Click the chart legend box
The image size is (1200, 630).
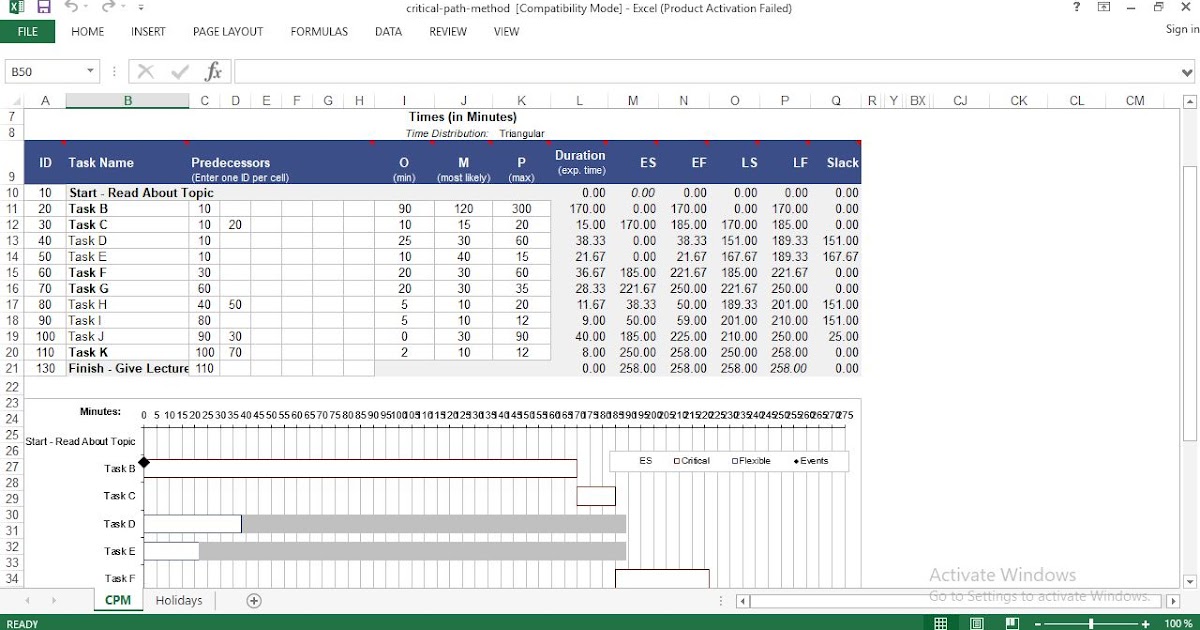[x=730, y=461]
